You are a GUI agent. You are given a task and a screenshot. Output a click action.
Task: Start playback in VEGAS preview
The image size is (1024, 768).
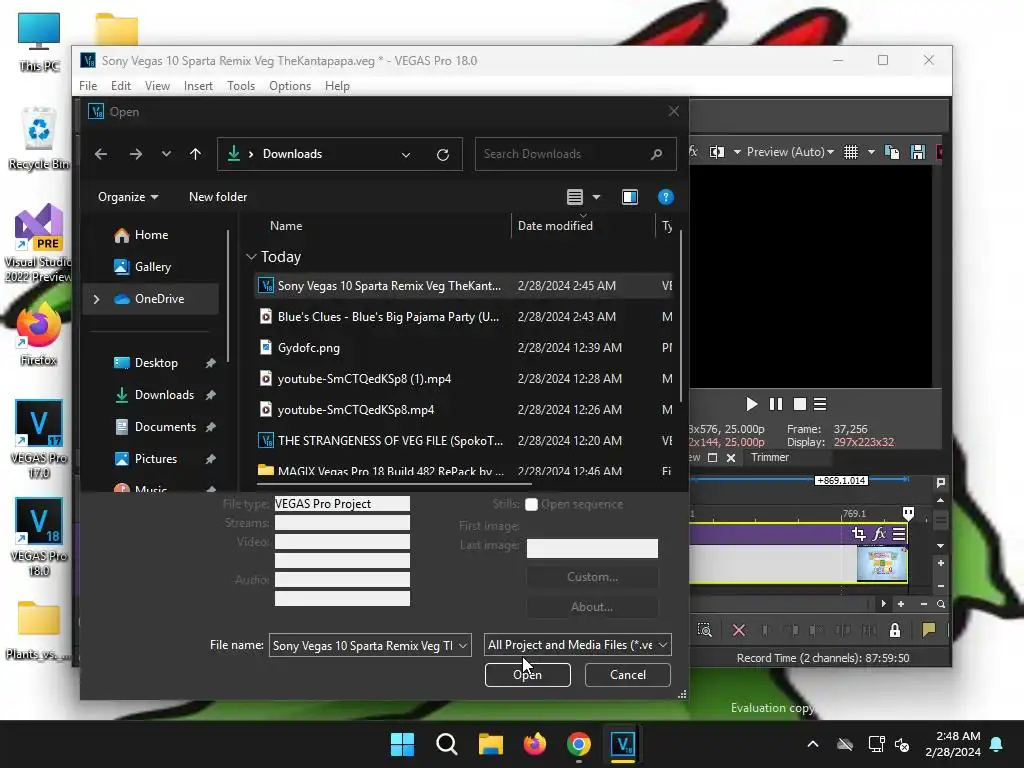(752, 404)
